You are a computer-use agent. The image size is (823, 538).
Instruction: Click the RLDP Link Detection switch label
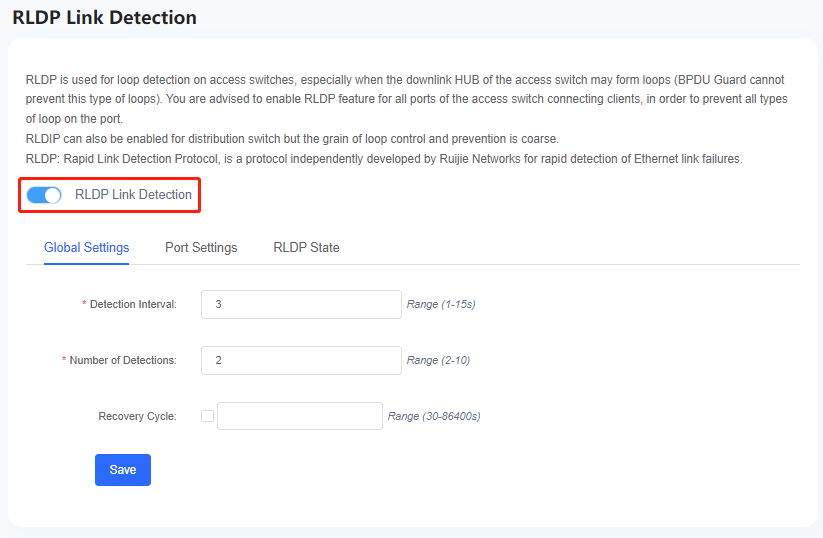133,195
